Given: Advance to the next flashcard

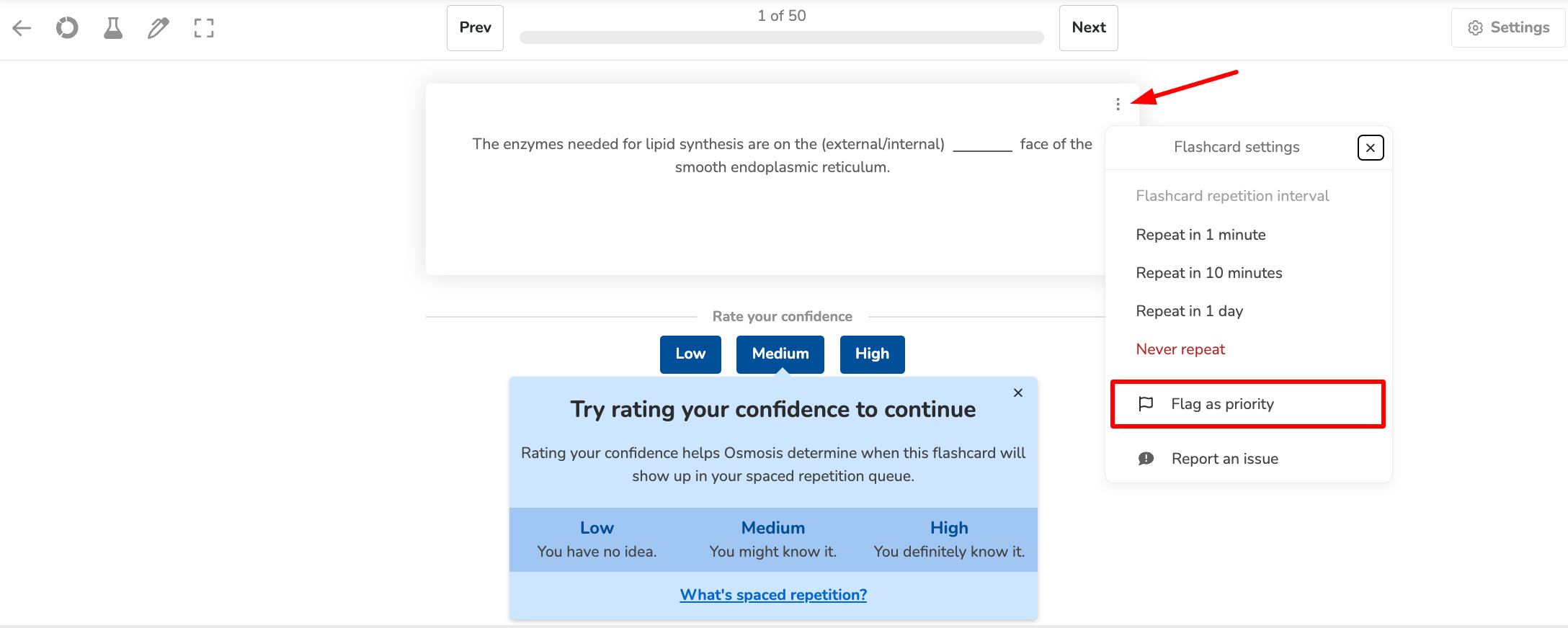Looking at the screenshot, I should click(1088, 28).
